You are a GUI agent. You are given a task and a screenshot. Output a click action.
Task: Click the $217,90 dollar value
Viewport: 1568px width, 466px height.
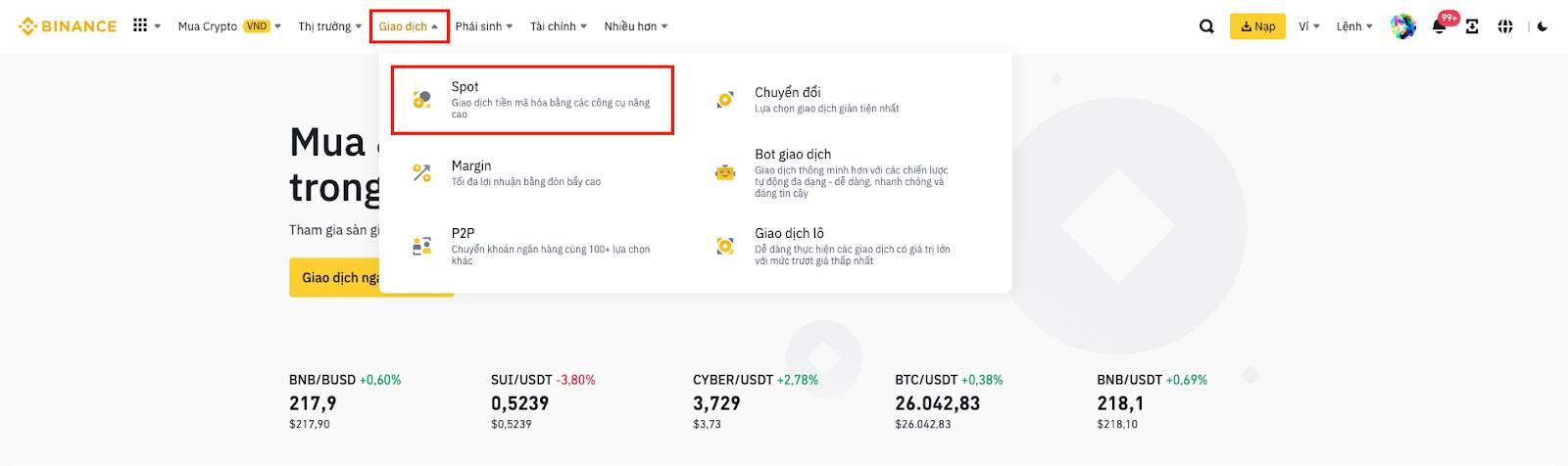coord(310,424)
